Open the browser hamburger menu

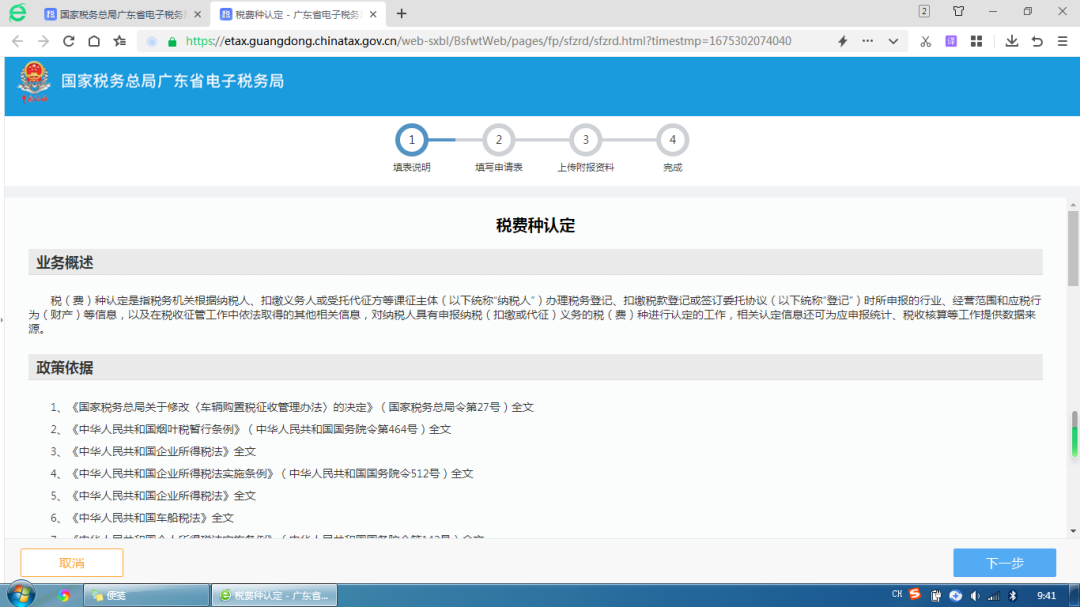1063,41
